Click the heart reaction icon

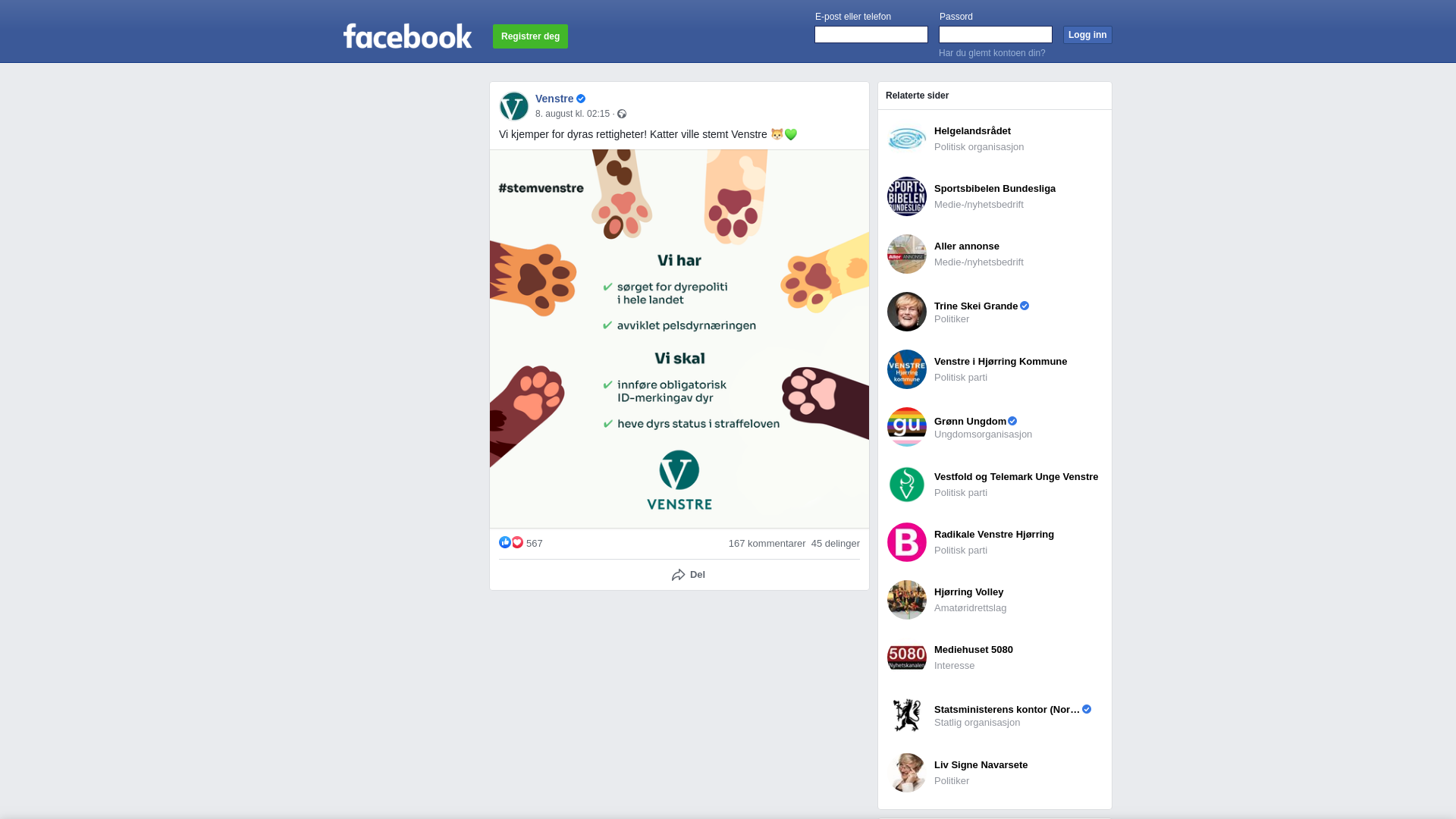[517, 542]
